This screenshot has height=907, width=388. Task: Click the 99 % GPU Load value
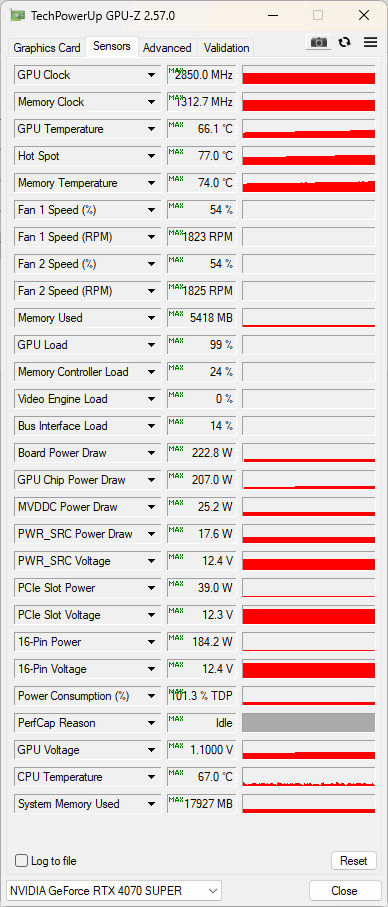[201, 345]
